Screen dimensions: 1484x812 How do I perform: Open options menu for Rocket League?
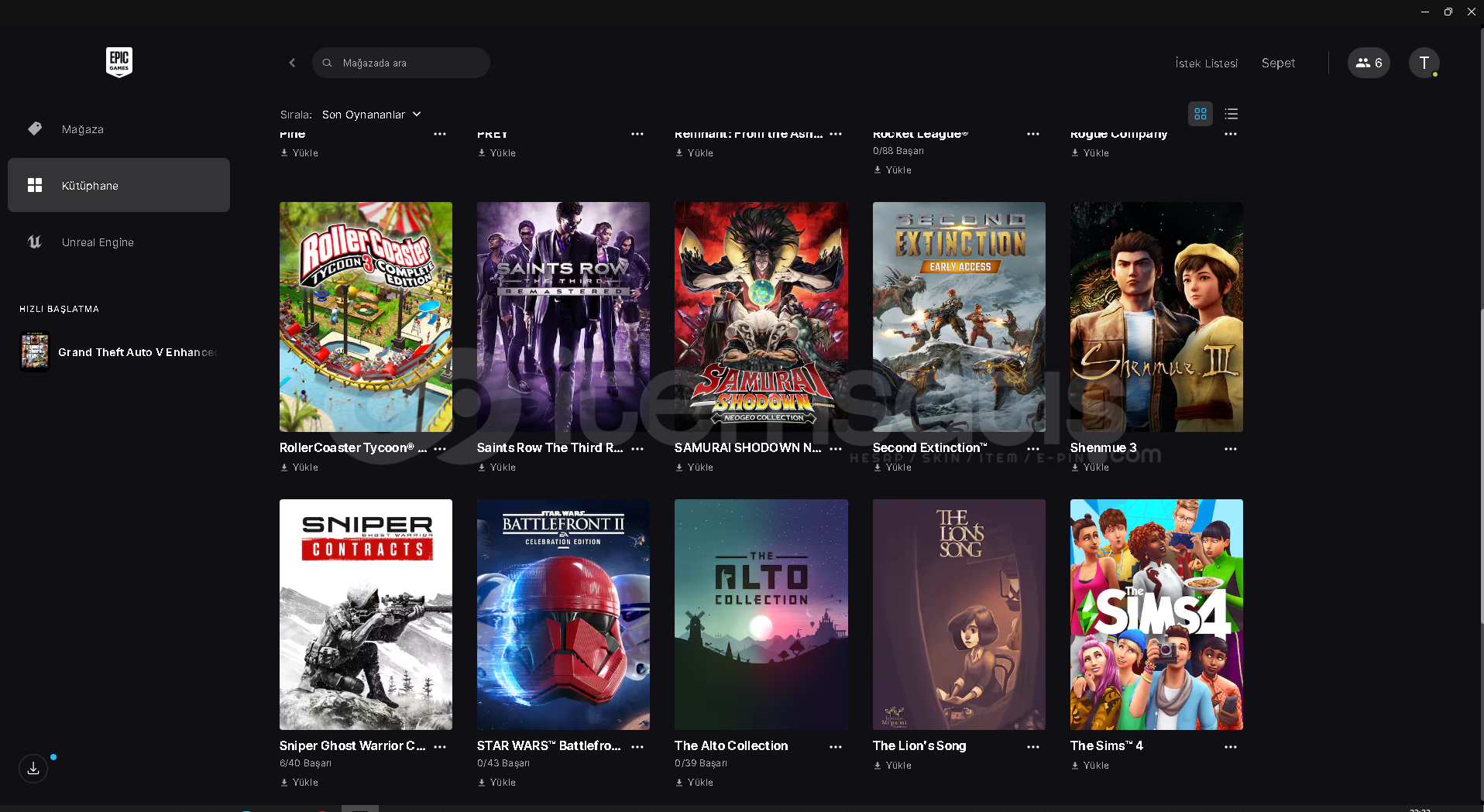coord(1033,134)
